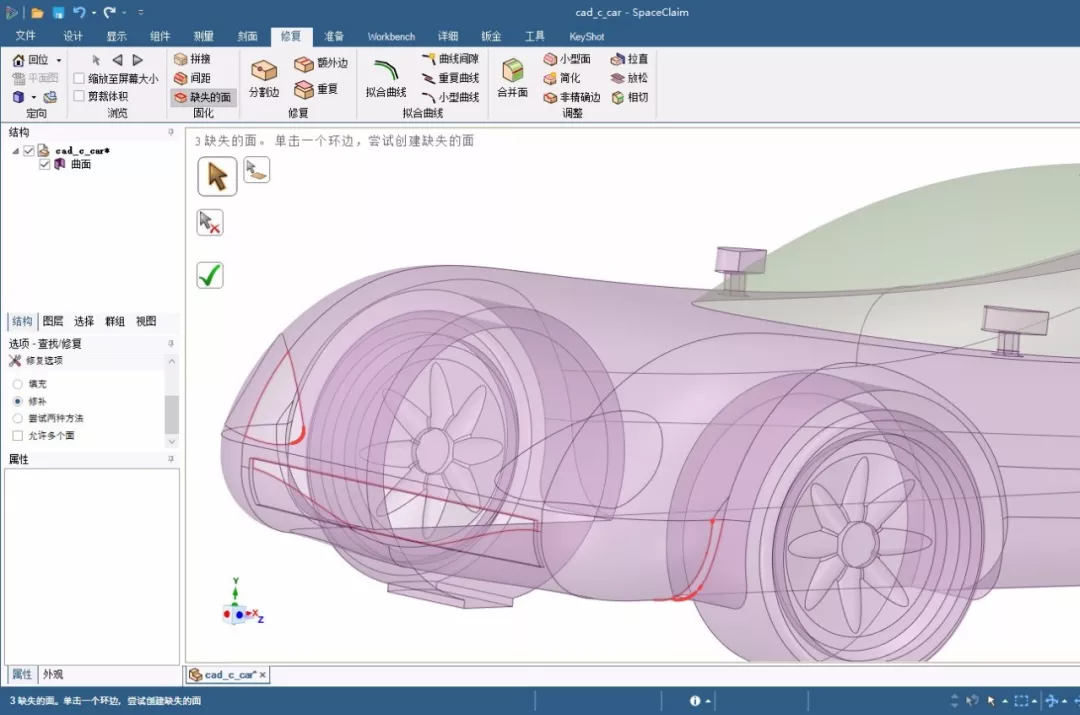Switch to the 显示 ribbon tab

pos(116,36)
